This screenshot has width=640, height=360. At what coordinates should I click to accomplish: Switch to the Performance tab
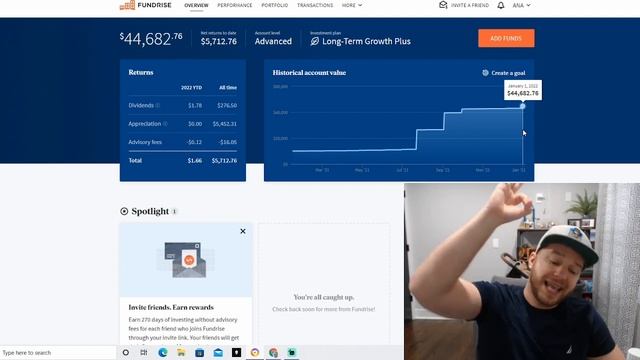[235, 5]
